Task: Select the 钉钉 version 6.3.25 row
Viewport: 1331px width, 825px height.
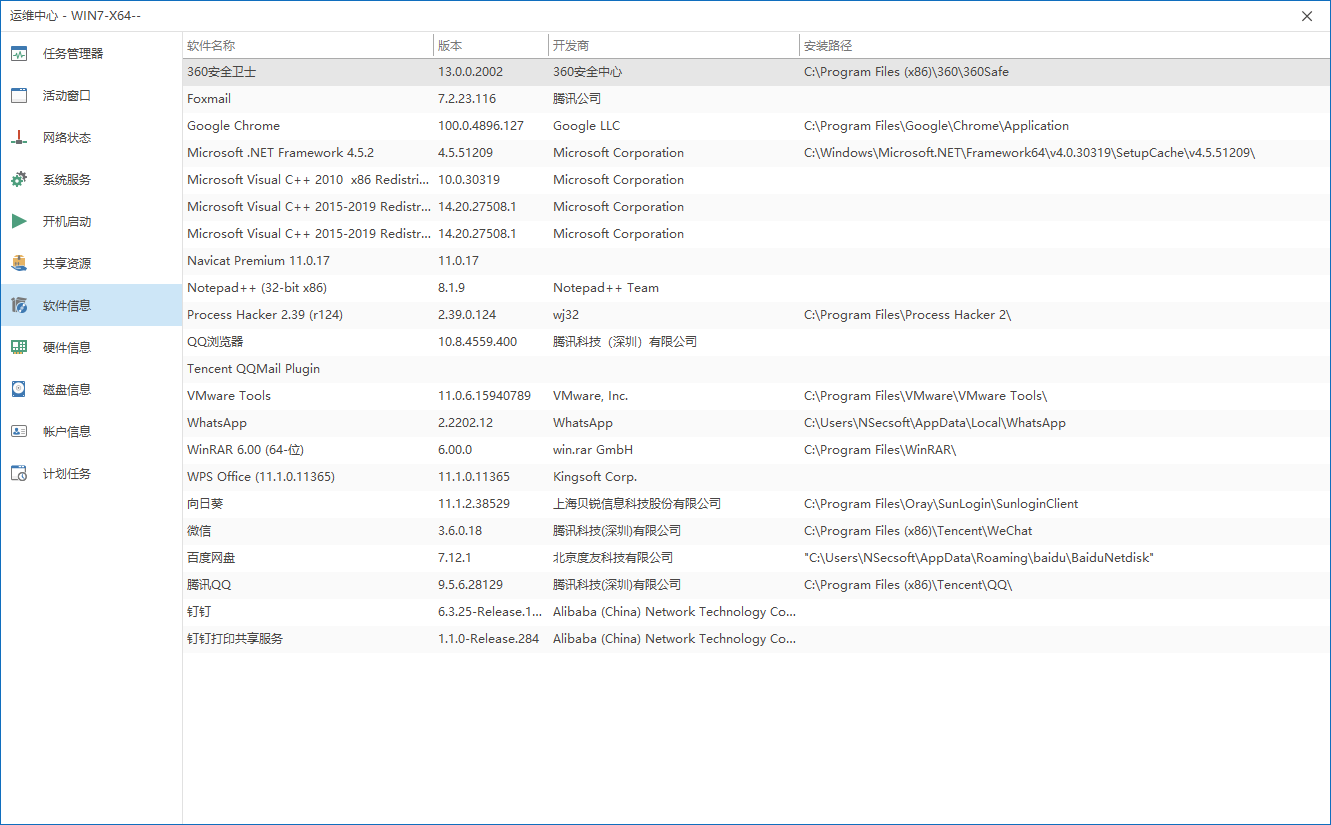Action: click(756, 612)
